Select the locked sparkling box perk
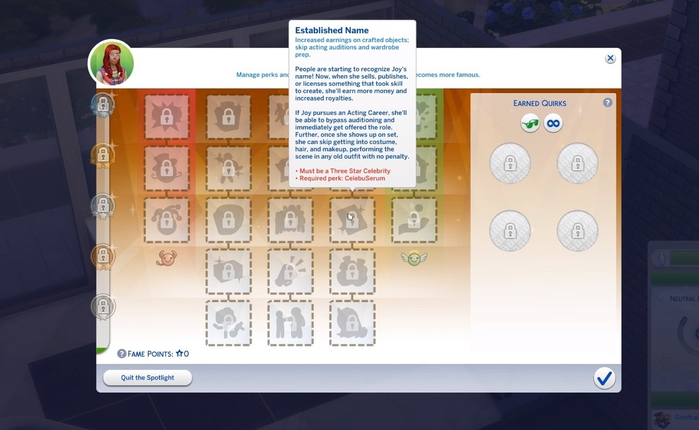 228,272
